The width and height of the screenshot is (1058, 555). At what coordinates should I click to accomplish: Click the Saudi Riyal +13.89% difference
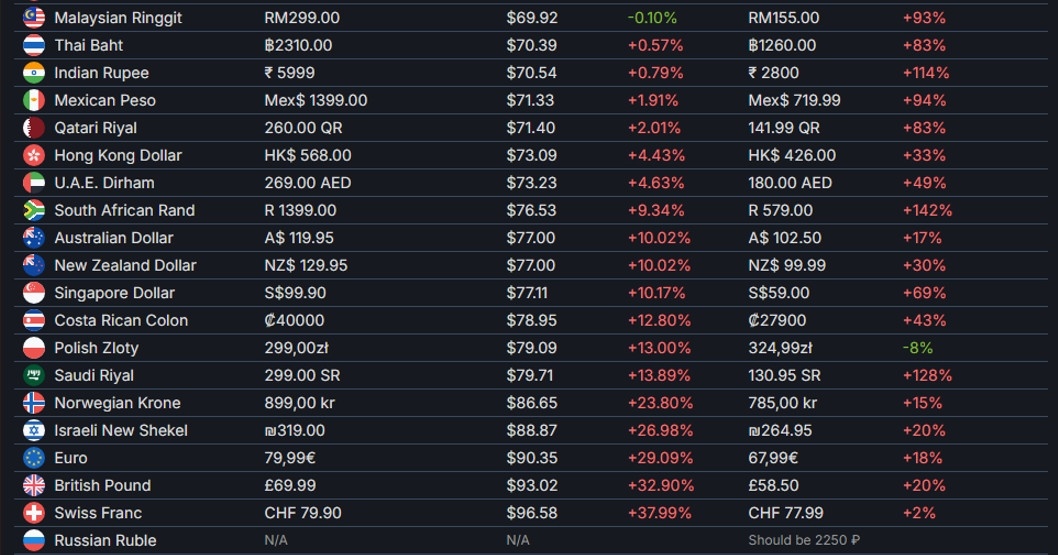pos(659,375)
